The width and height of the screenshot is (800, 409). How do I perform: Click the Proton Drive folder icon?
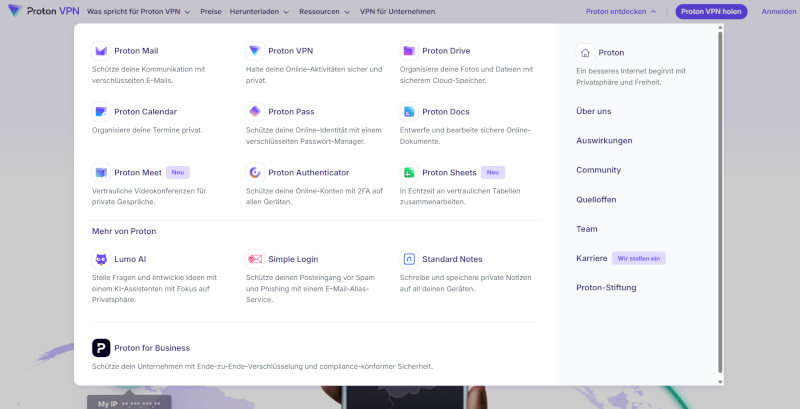click(409, 51)
